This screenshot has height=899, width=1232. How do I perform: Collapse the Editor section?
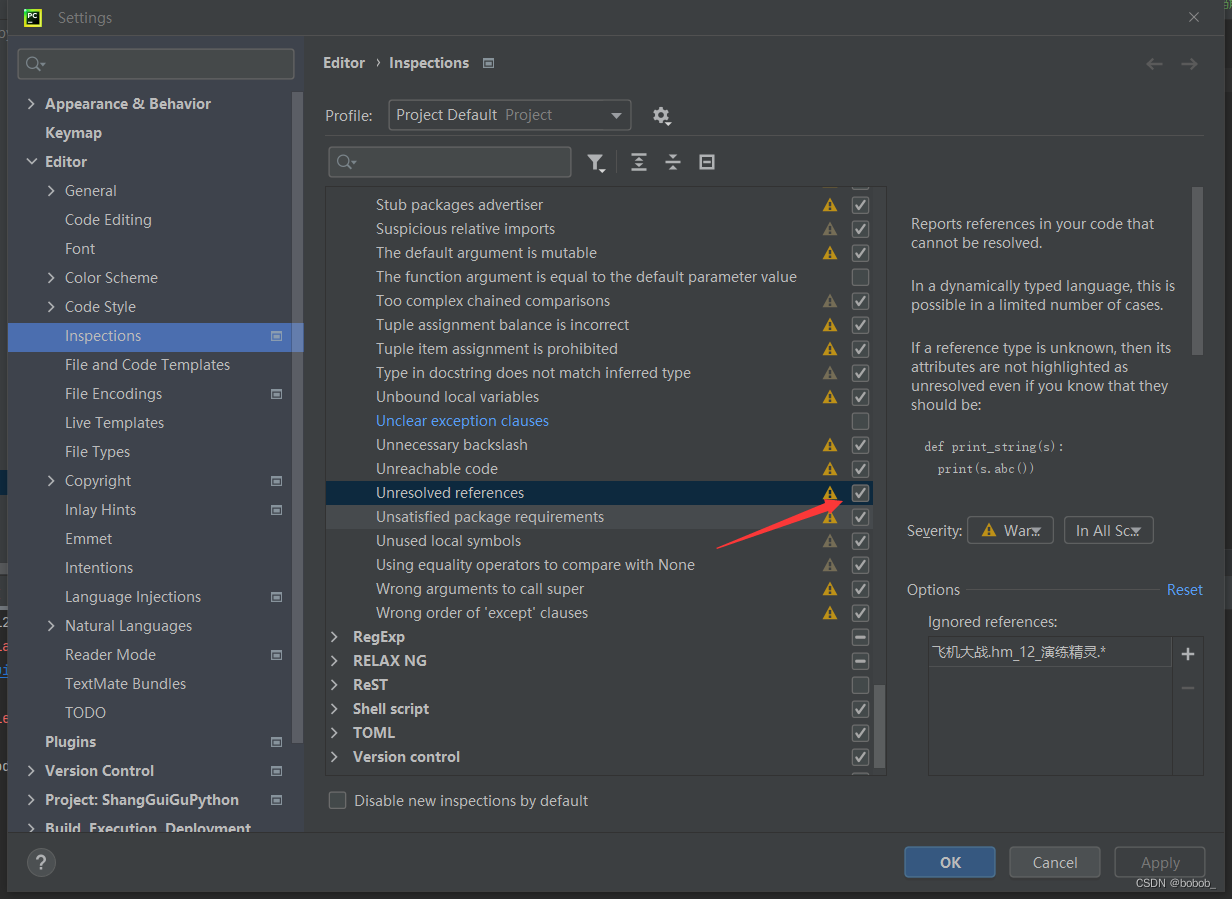click(x=31, y=162)
